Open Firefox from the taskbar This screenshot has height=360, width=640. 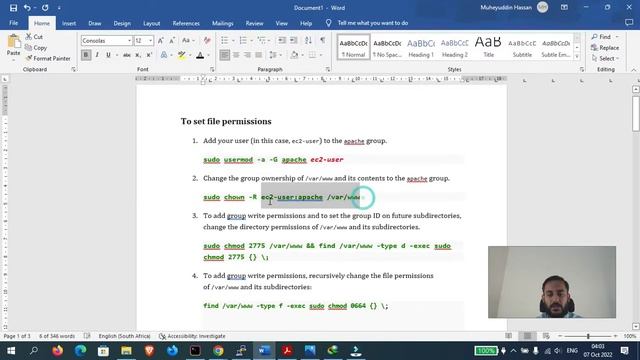(x=58, y=351)
